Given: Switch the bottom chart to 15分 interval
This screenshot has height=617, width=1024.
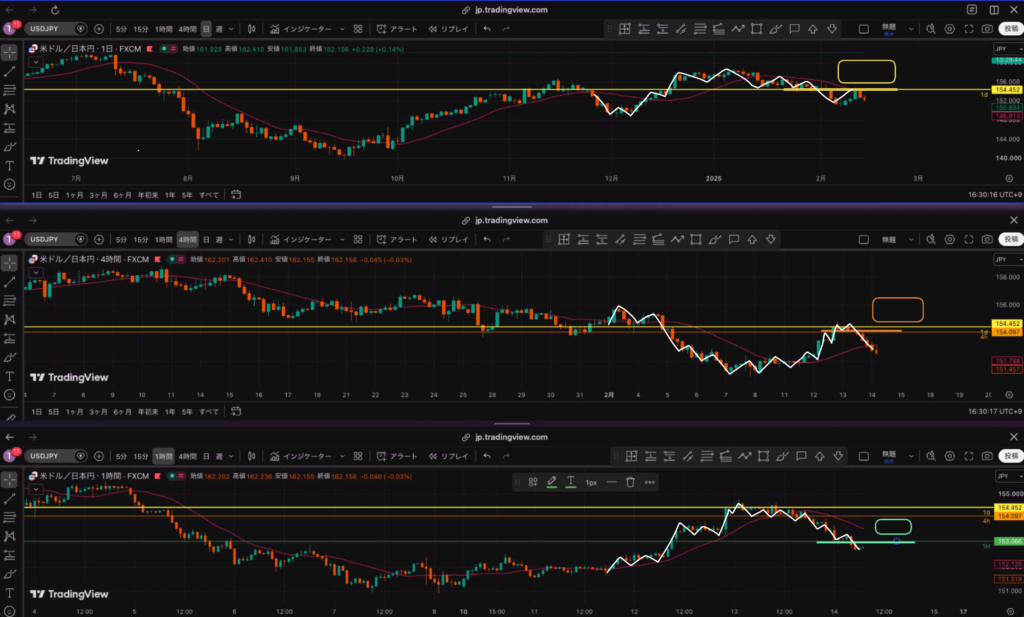Looking at the screenshot, I should tap(140, 456).
